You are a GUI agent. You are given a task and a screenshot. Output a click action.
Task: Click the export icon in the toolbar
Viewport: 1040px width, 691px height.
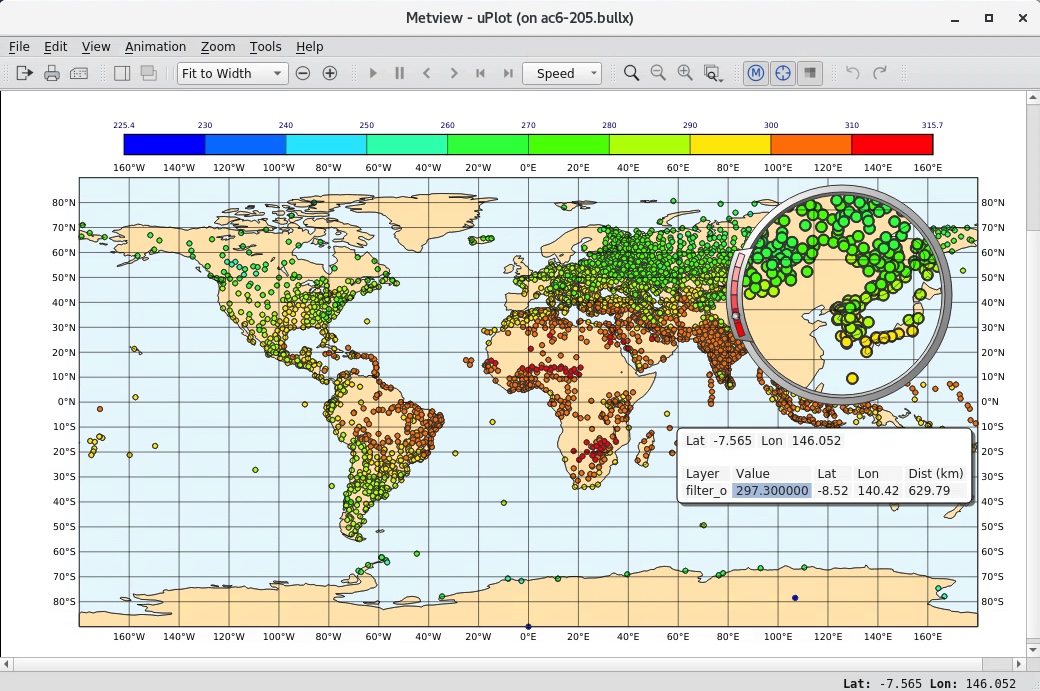(24, 73)
